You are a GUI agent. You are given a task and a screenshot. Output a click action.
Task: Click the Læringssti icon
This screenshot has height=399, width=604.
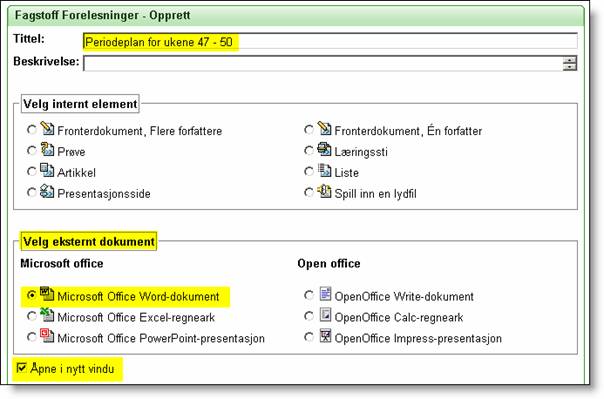coord(324,149)
